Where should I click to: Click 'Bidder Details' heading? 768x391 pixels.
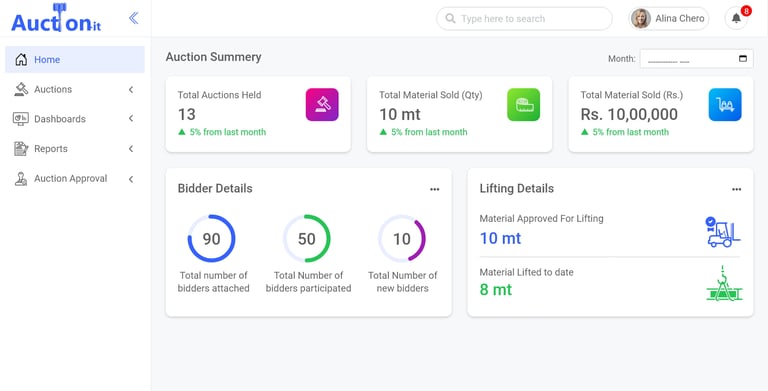pyautogui.click(x=215, y=189)
